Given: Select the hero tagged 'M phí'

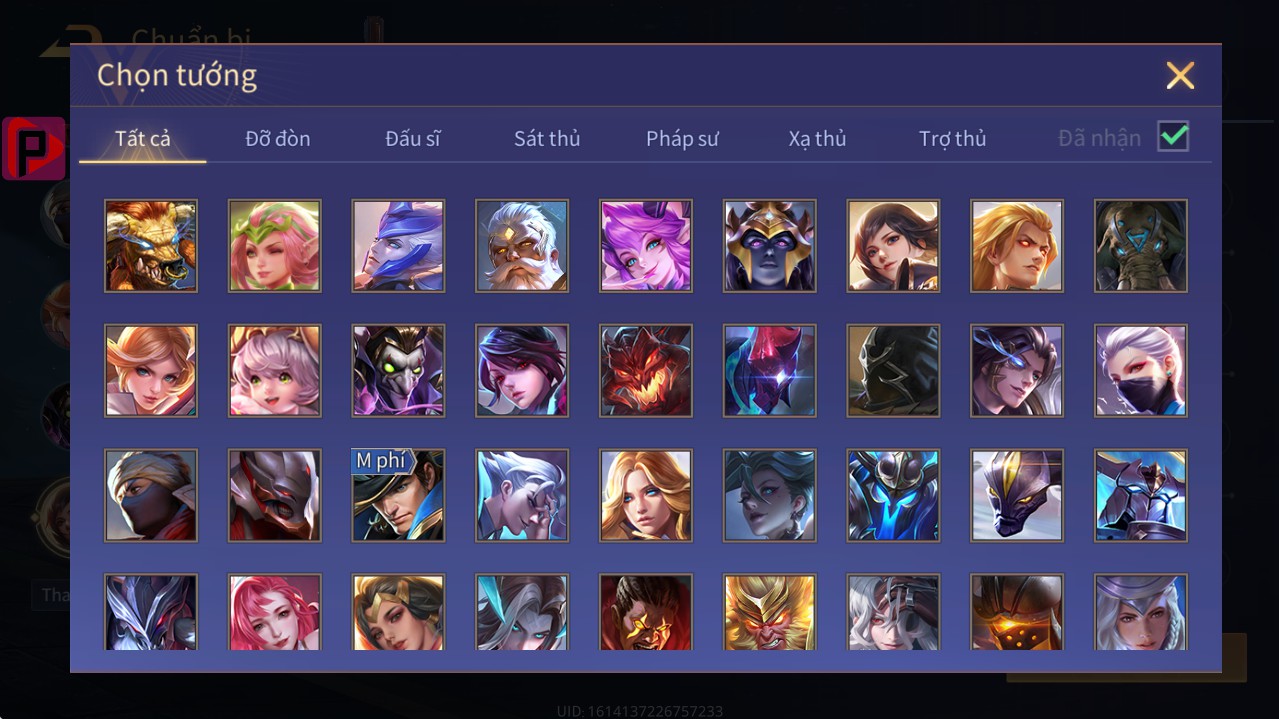Looking at the screenshot, I should pyautogui.click(x=398, y=496).
